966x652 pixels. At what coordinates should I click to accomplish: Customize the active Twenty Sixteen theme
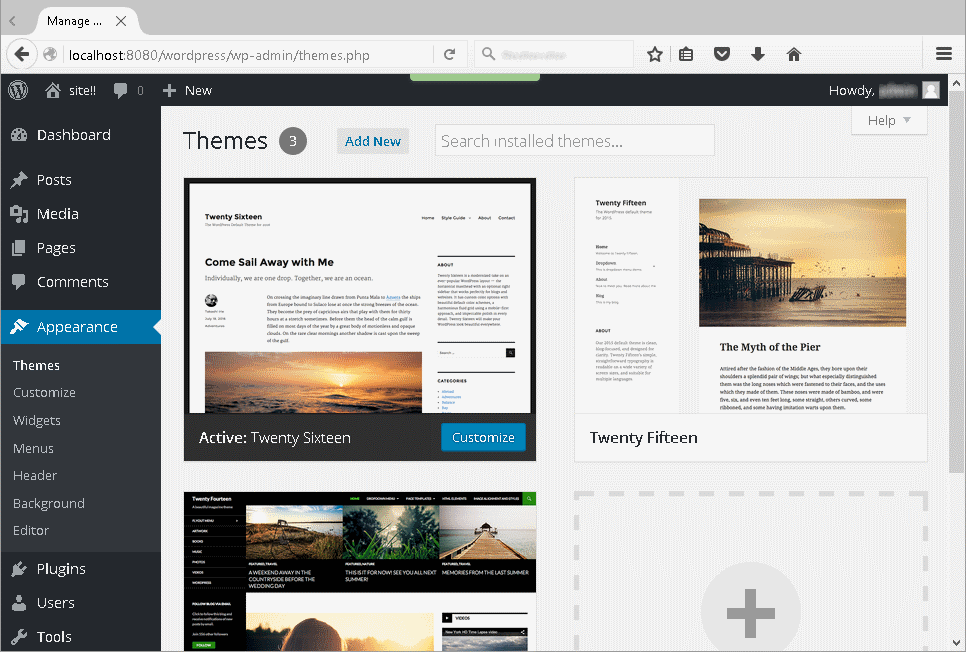pos(483,437)
